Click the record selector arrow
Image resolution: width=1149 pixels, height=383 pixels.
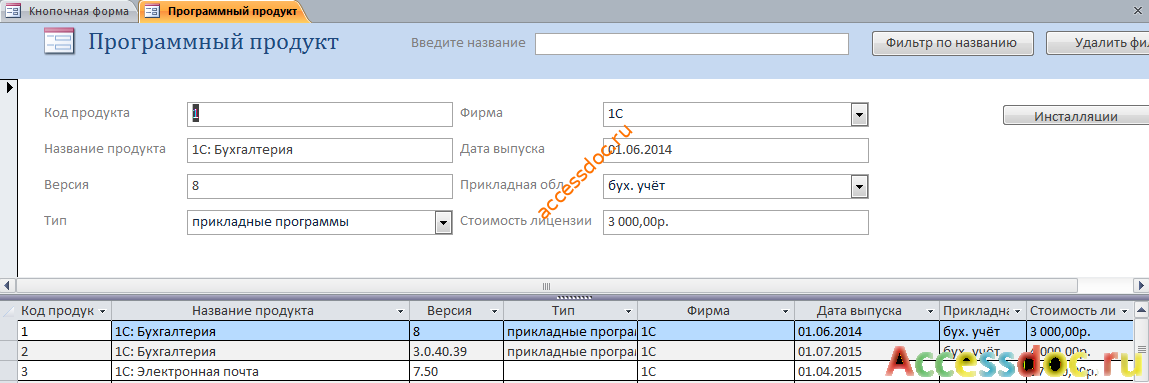[x=10, y=87]
